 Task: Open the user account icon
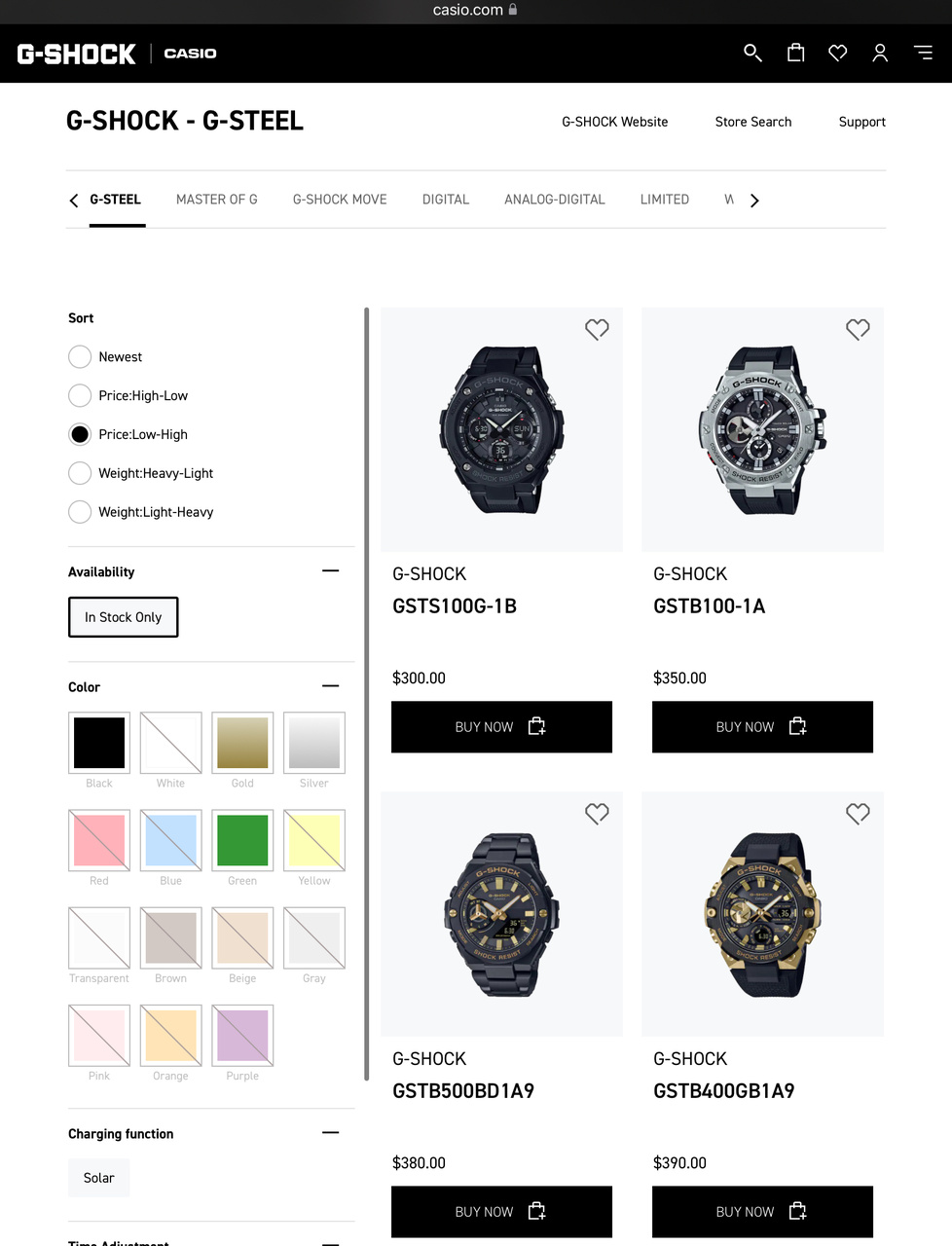[x=880, y=53]
